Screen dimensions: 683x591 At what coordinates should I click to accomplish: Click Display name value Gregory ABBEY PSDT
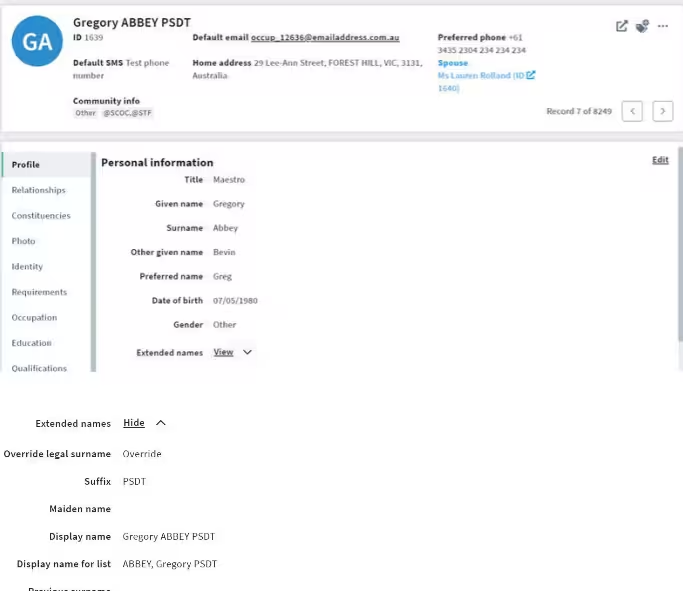(x=169, y=537)
